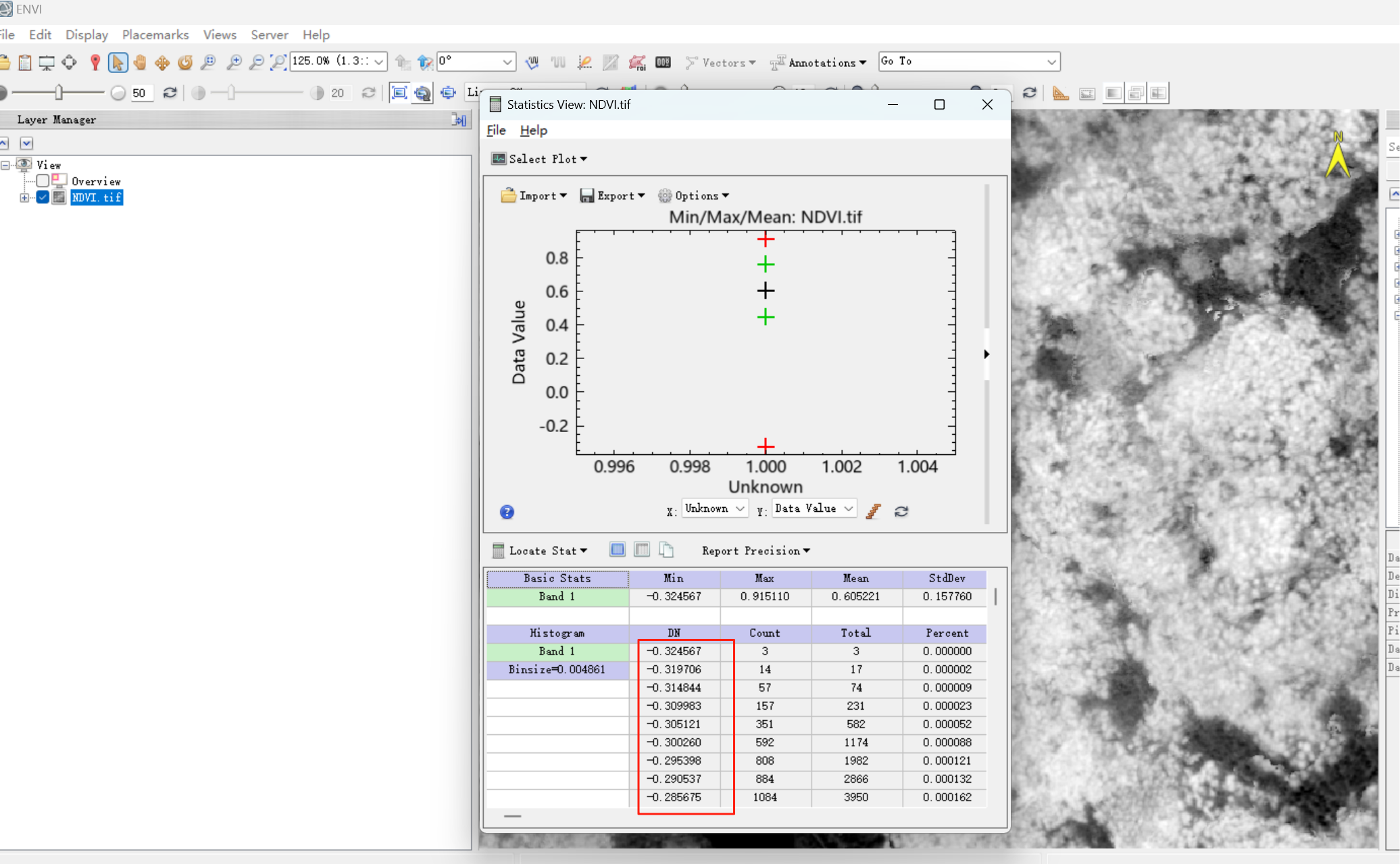Open Statistics View File menu
Viewport: 1400px width, 864px height.
pos(495,130)
